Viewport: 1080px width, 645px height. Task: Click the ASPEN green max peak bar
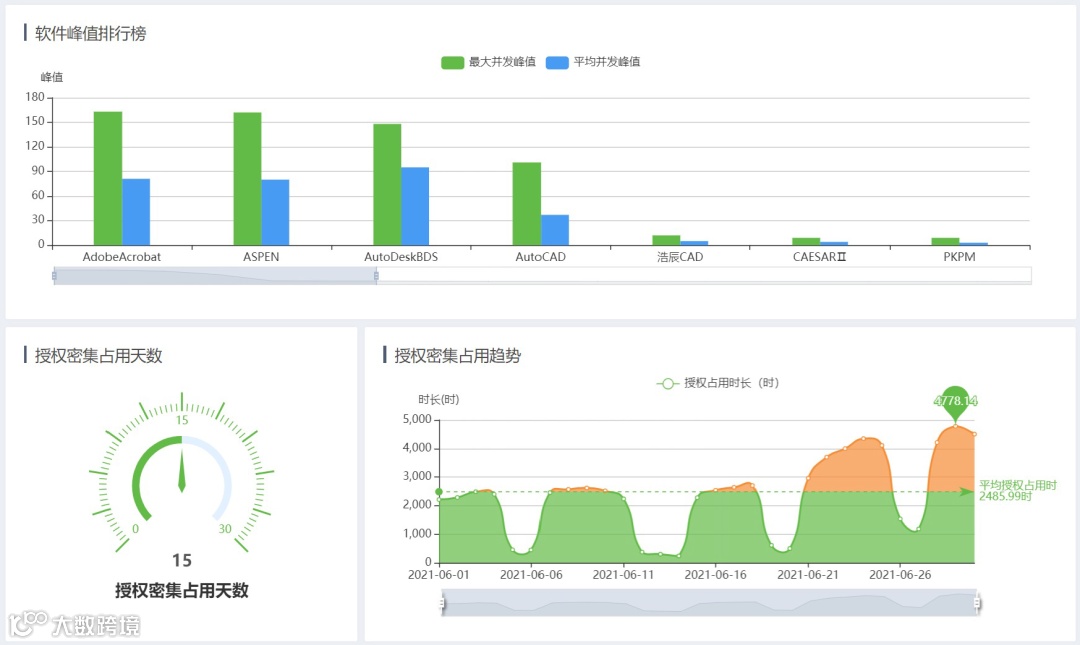(x=247, y=178)
